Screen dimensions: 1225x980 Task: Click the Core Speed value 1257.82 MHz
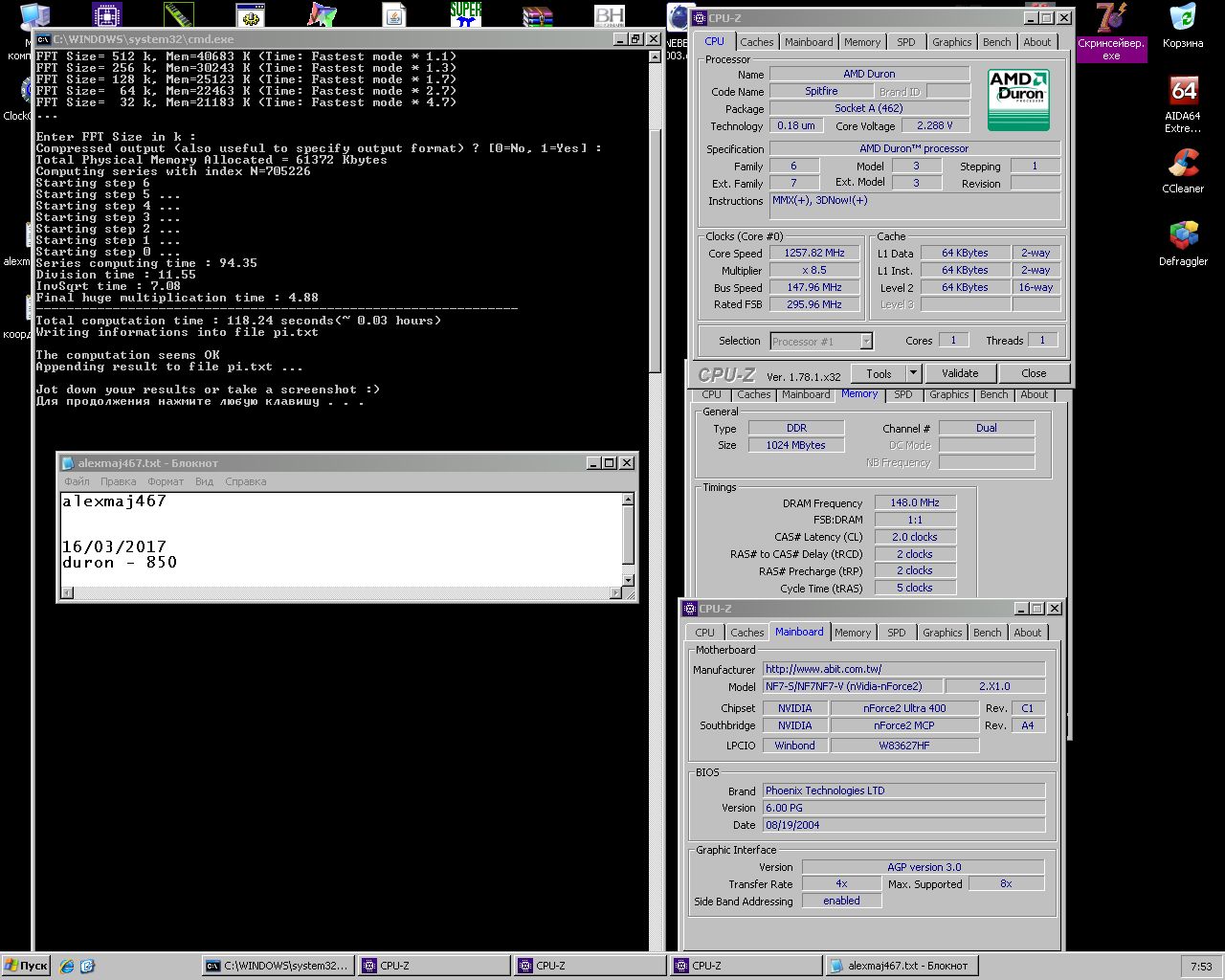click(813, 254)
